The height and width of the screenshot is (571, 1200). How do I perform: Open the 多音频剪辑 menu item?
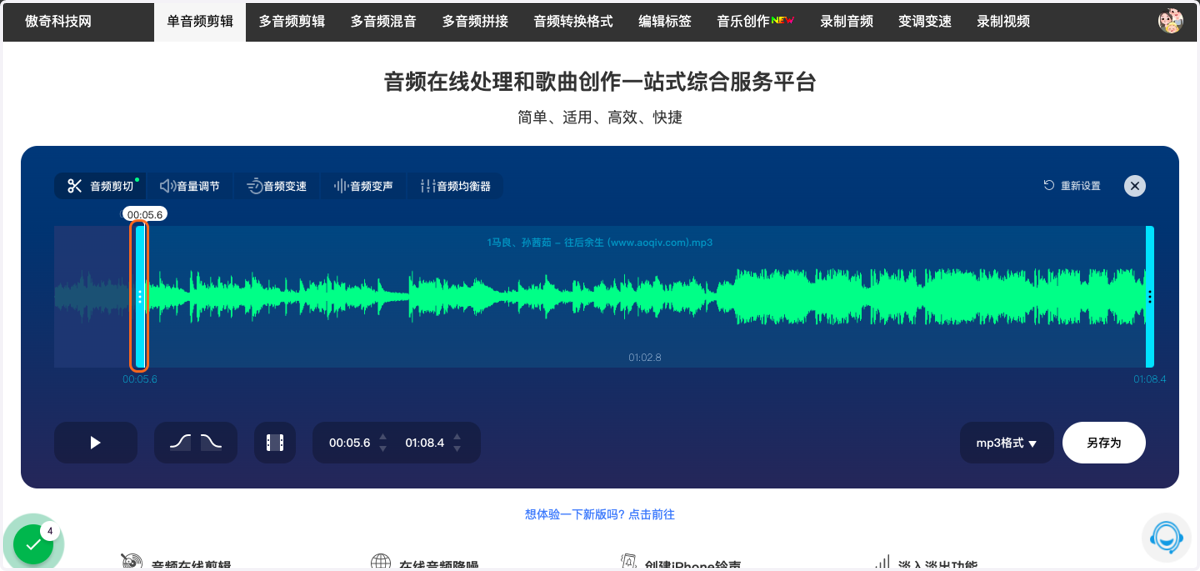pos(292,21)
